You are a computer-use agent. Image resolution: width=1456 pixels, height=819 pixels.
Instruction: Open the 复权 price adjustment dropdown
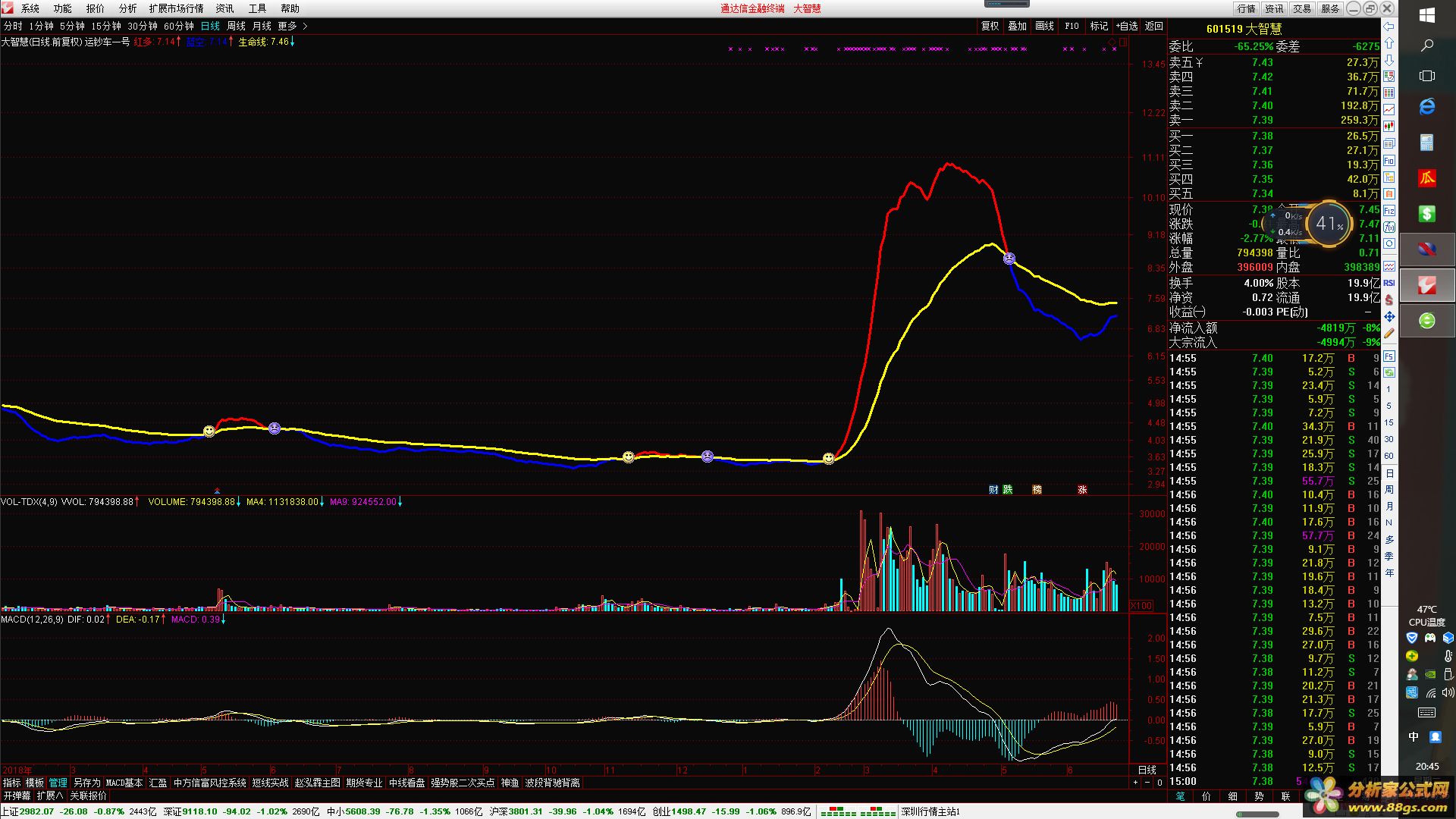(x=990, y=26)
